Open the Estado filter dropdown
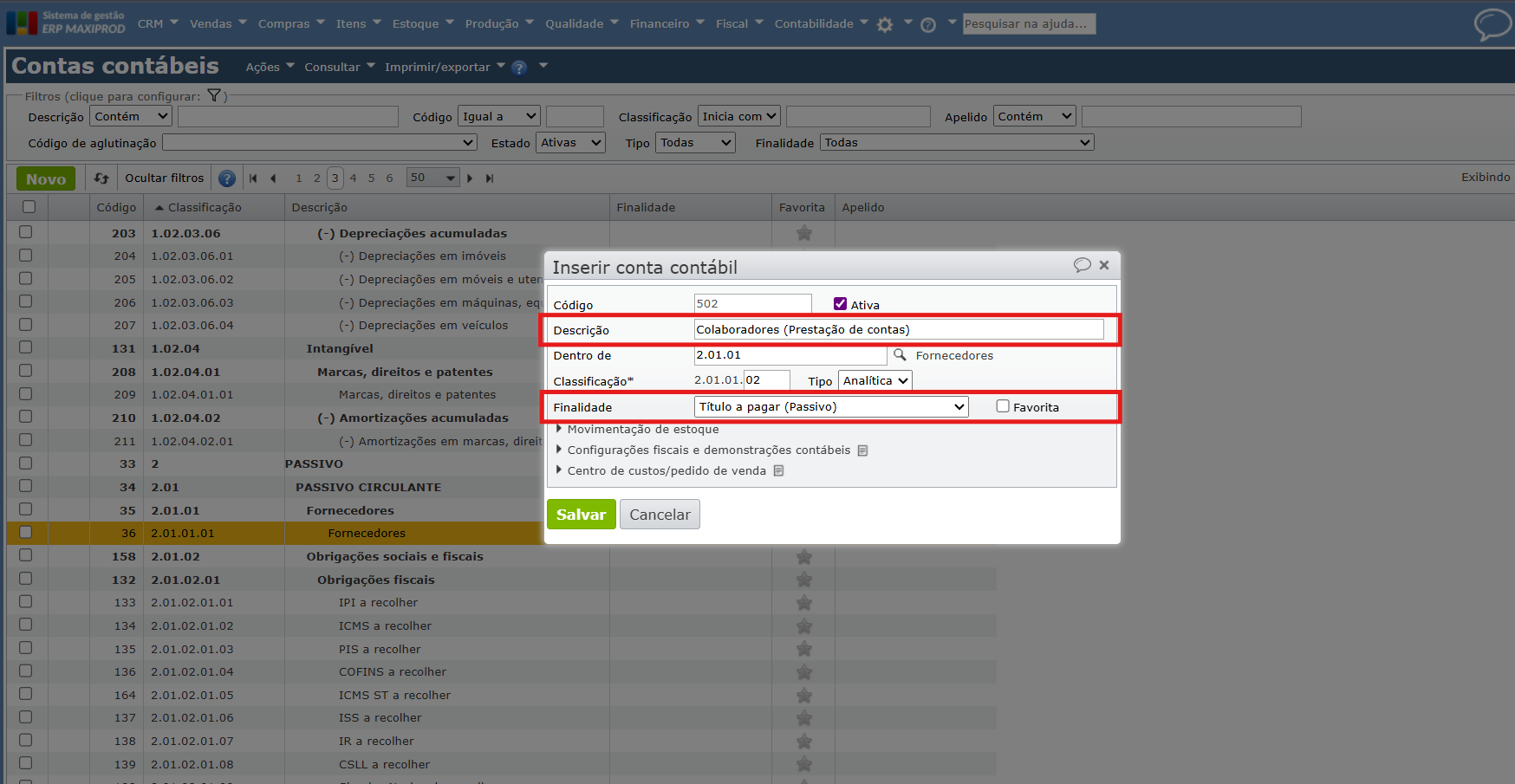 571,143
